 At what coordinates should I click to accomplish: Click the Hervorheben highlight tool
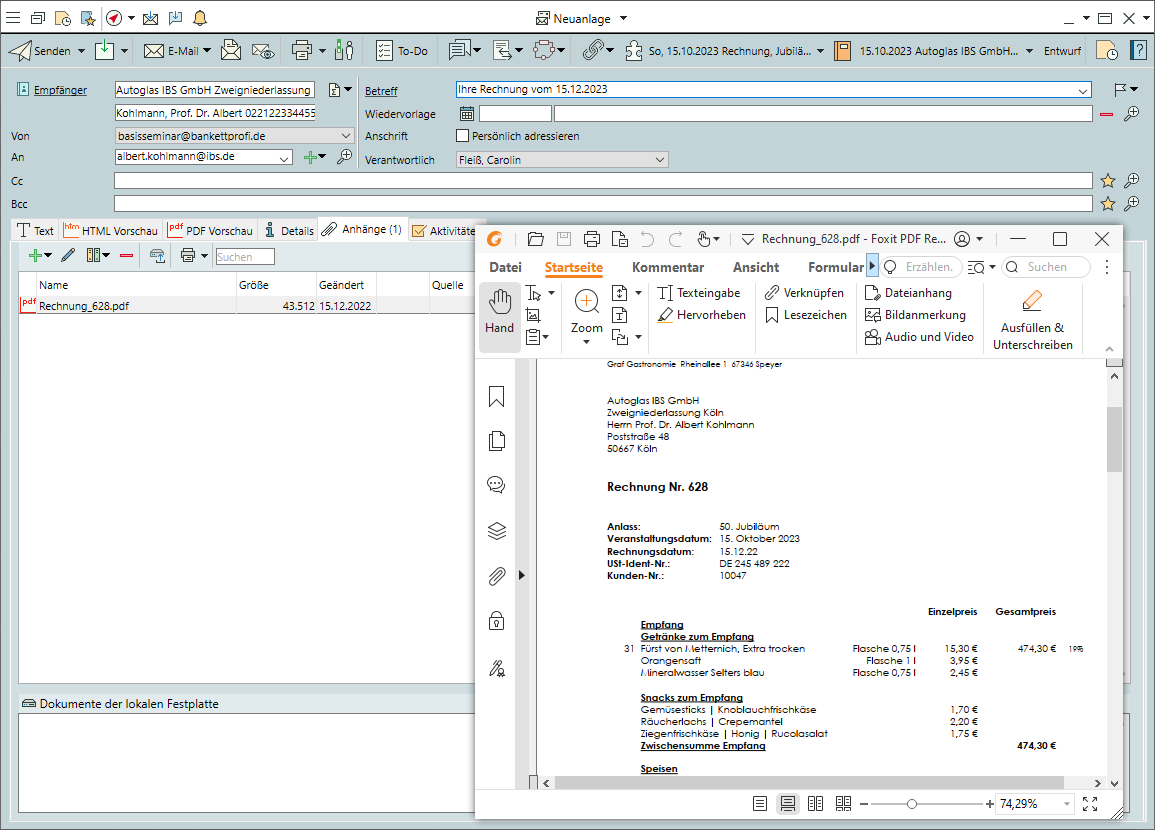(x=701, y=315)
